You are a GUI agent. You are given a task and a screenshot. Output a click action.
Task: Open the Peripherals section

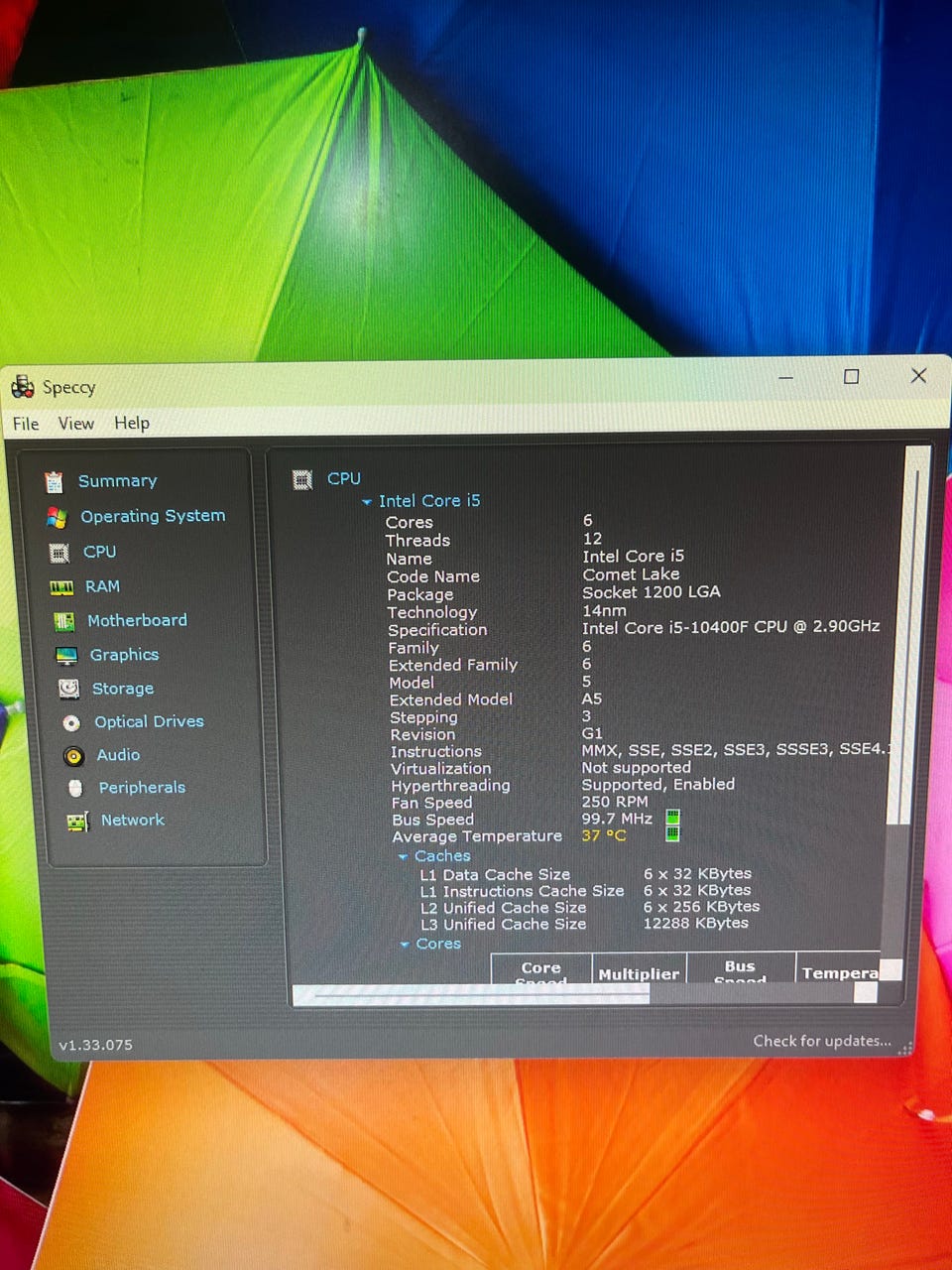pyautogui.click(x=142, y=788)
